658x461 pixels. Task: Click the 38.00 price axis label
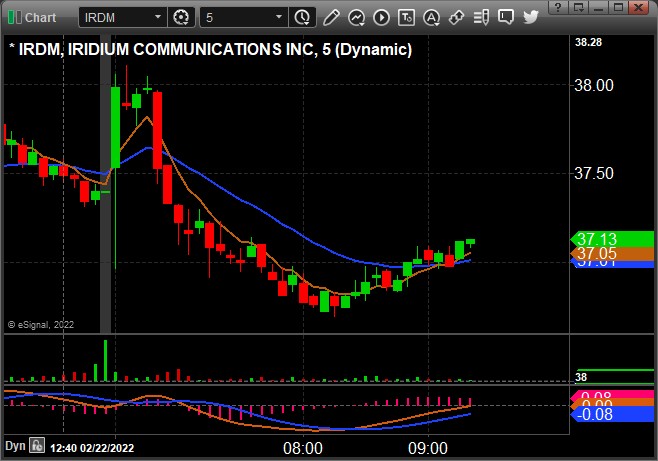[593, 86]
